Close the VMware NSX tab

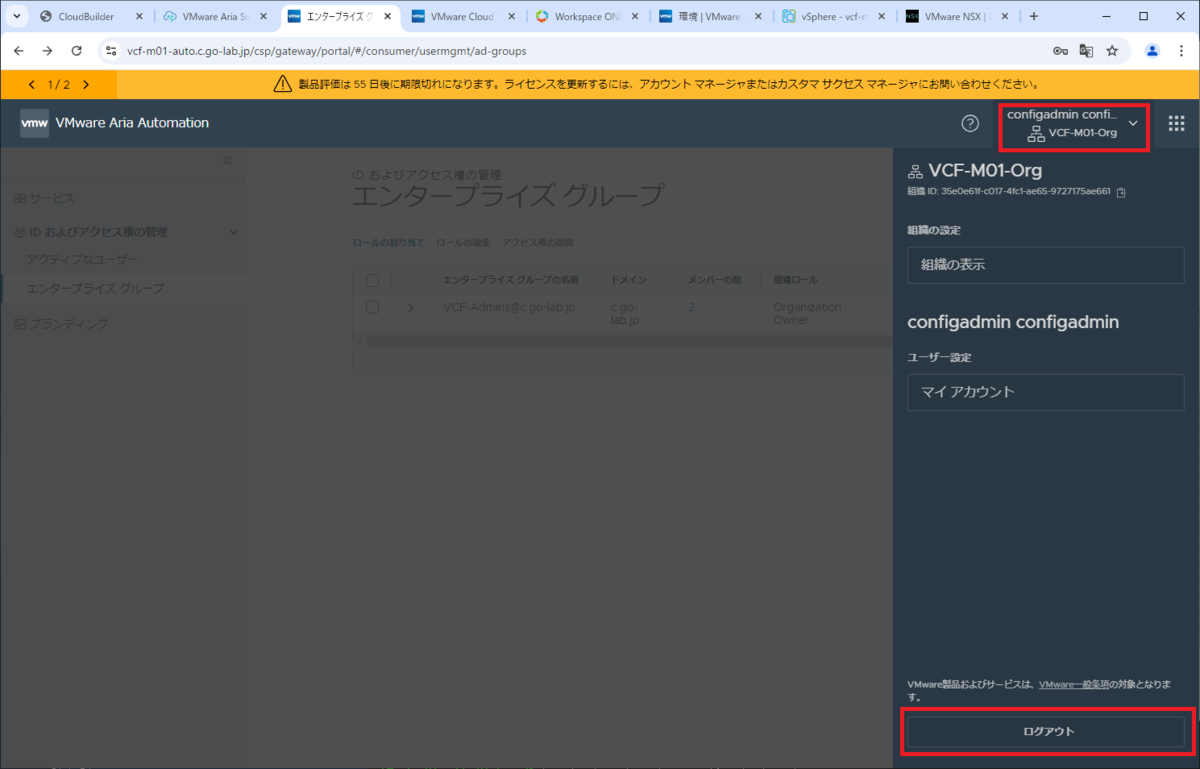pos(1006,17)
